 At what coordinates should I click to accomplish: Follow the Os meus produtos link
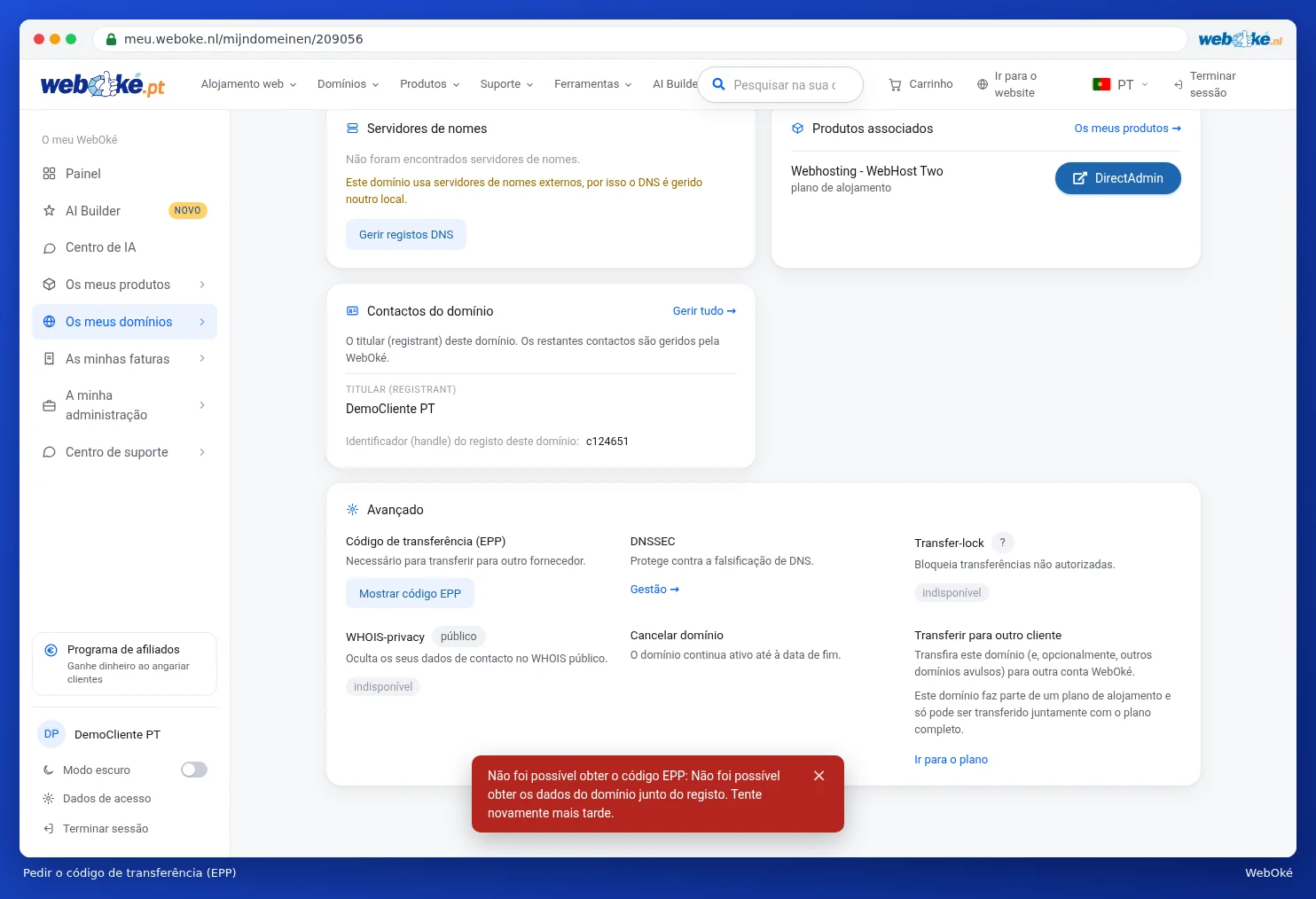click(x=1128, y=129)
